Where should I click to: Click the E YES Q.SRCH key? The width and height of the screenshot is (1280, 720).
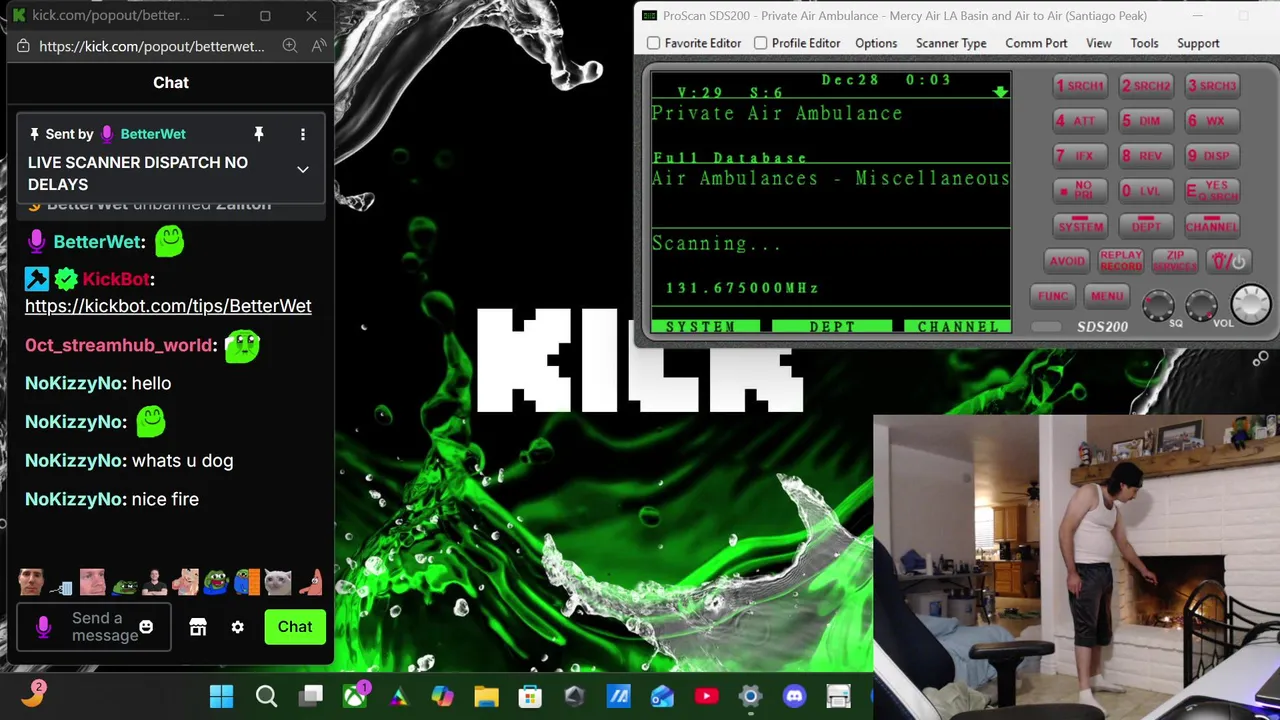point(1212,191)
